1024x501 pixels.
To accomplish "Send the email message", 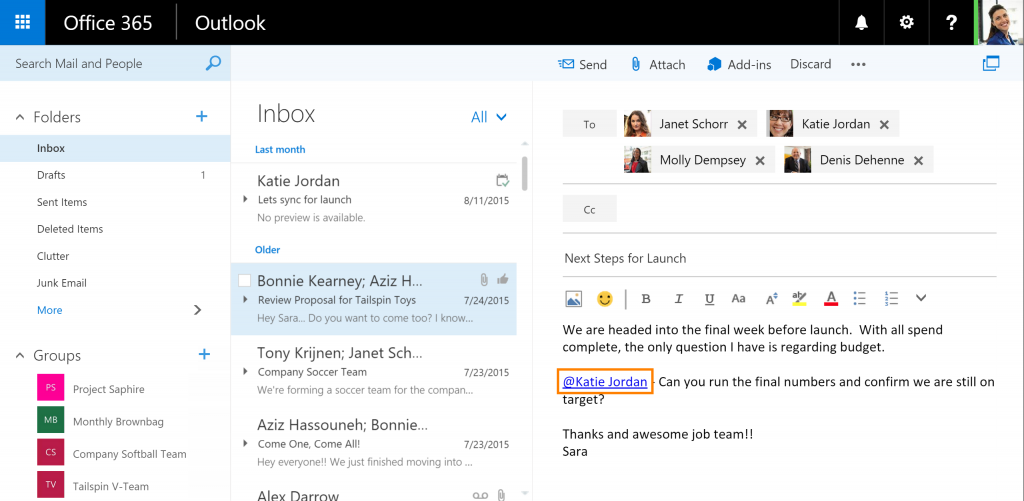I will pos(582,64).
